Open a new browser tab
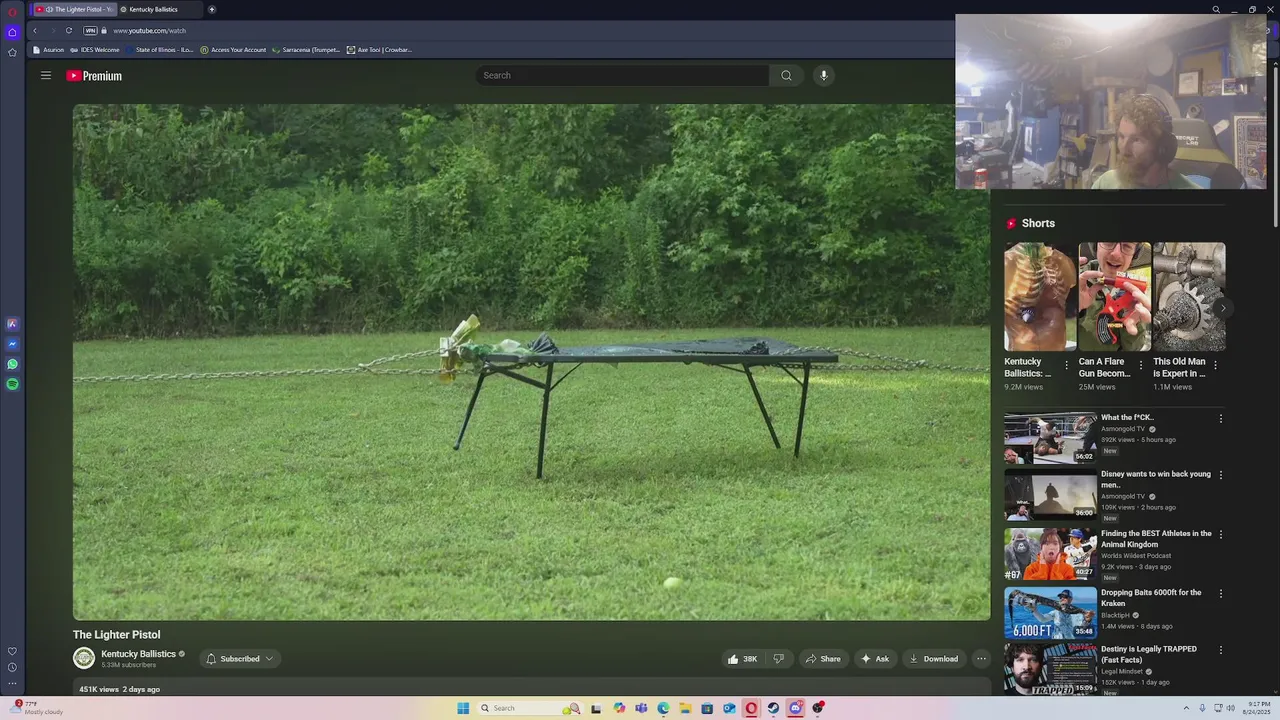The width and height of the screenshot is (1280, 720). [x=211, y=9]
